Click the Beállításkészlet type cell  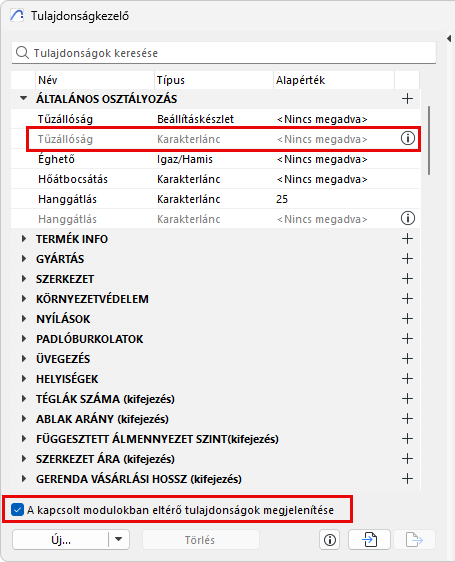click(x=195, y=119)
